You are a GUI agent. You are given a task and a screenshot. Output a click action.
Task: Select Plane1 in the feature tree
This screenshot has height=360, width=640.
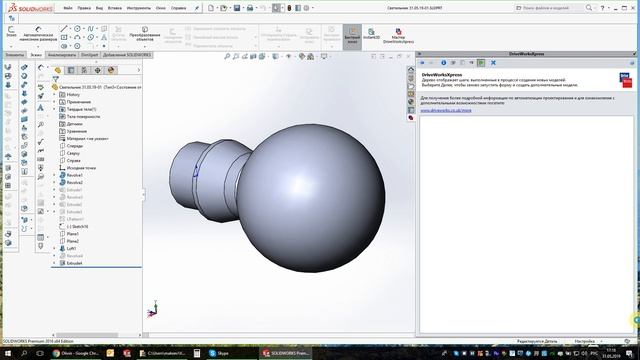(73, 234)
